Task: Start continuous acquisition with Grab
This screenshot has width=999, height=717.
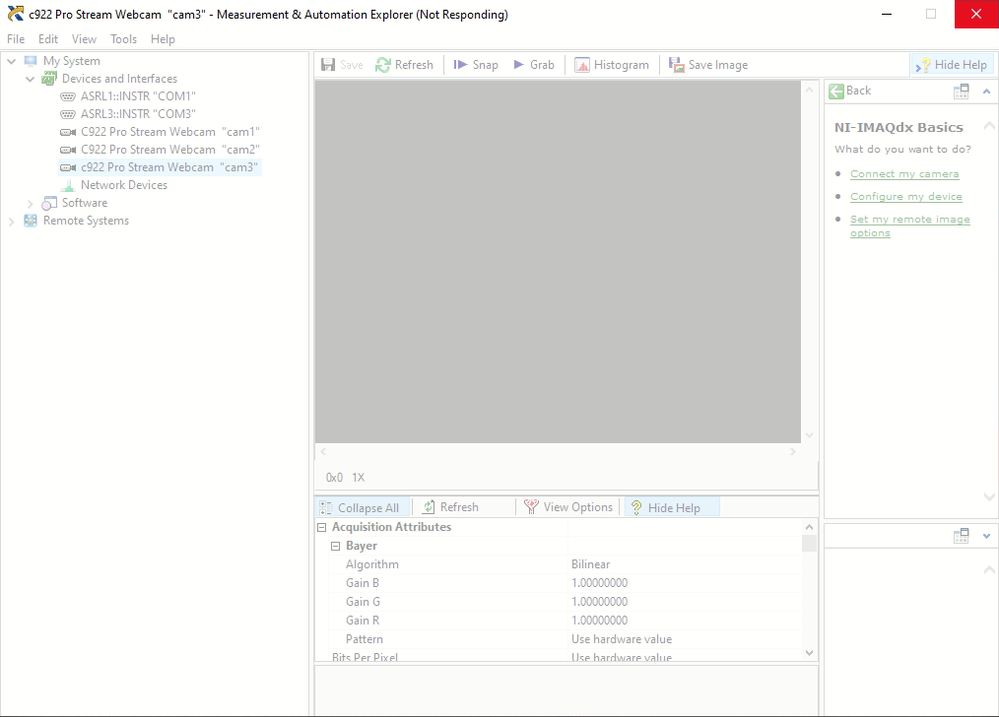Action: 519,65
